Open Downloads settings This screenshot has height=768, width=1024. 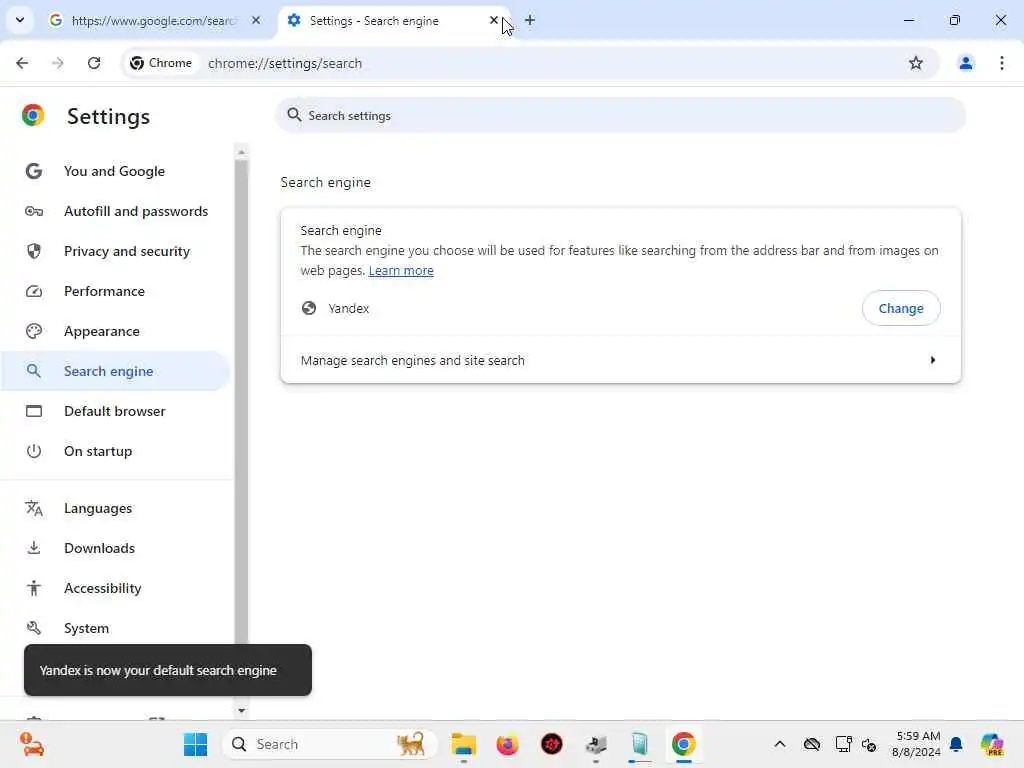coord(114,549)
